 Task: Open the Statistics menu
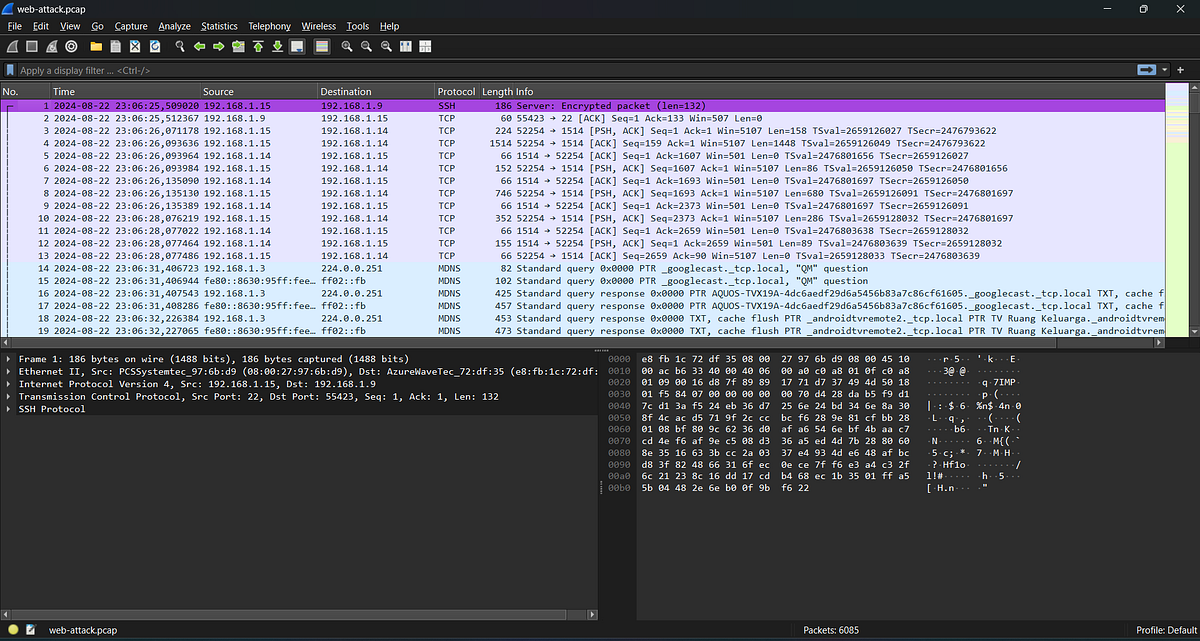point(219,26)
